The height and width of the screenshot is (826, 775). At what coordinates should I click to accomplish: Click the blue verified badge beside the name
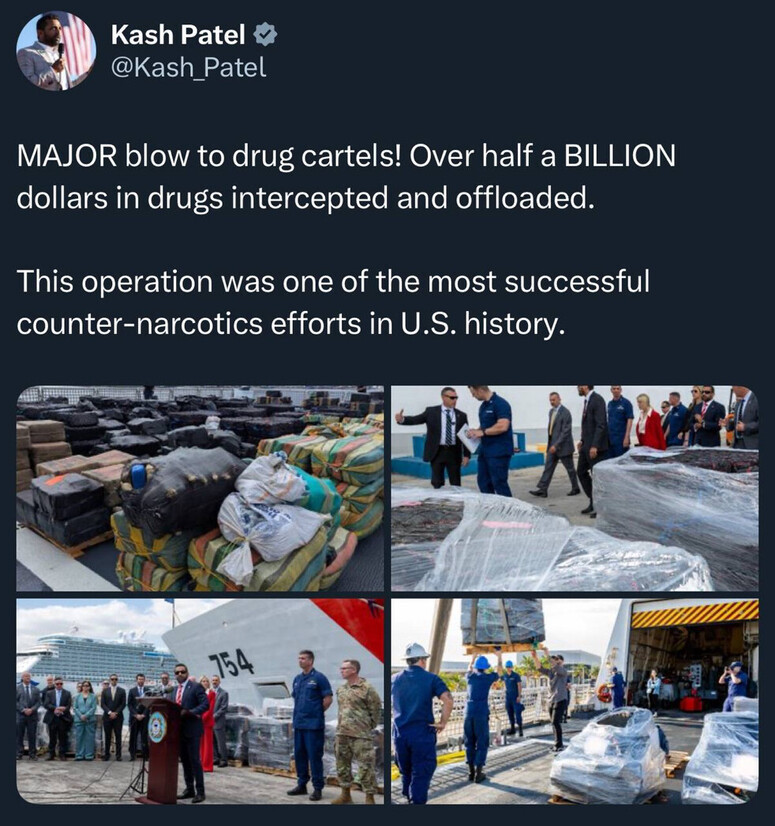[265, 35]
